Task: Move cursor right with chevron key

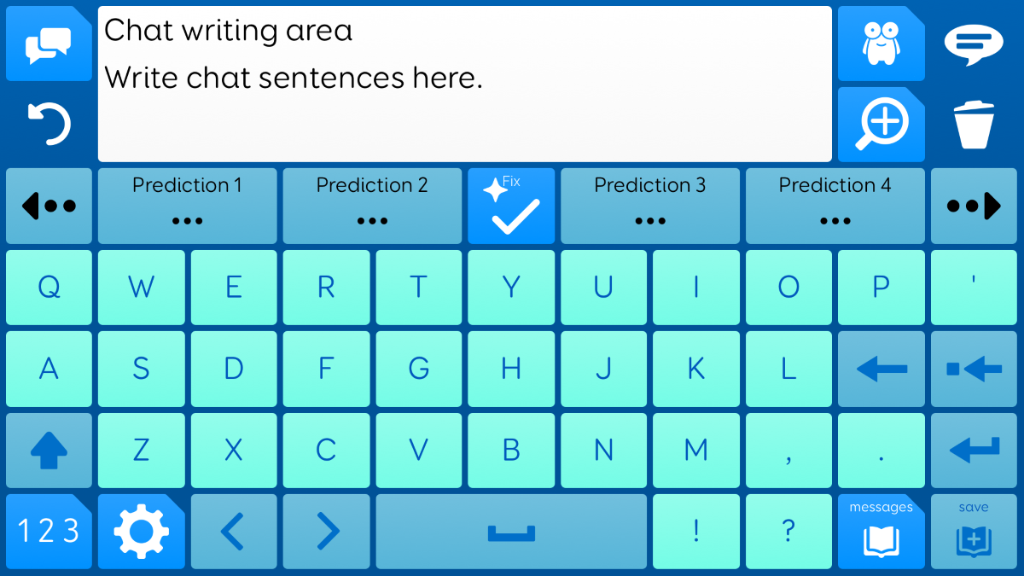Action: [x=326, y=532]
